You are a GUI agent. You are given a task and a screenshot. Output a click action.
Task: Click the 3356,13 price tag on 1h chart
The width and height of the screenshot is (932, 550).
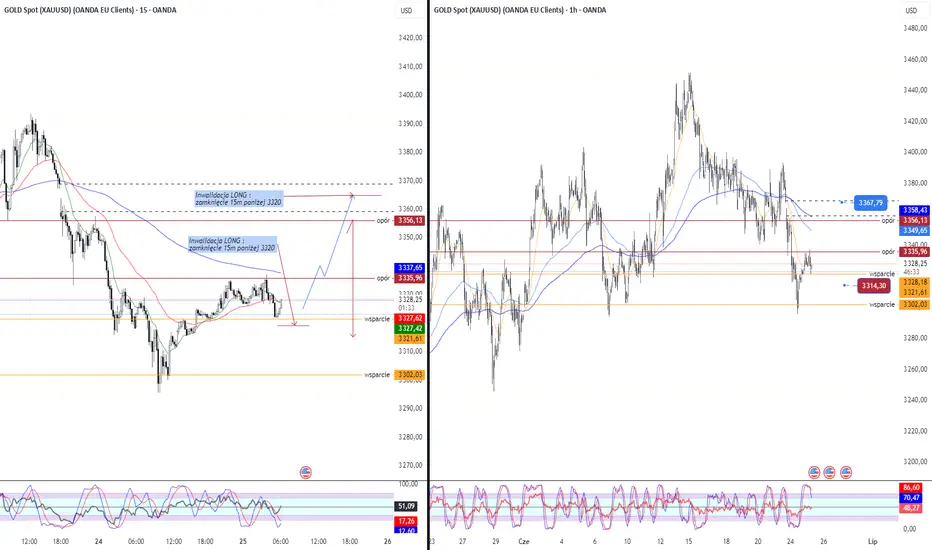pyautogui.click(x=915, y=221)
